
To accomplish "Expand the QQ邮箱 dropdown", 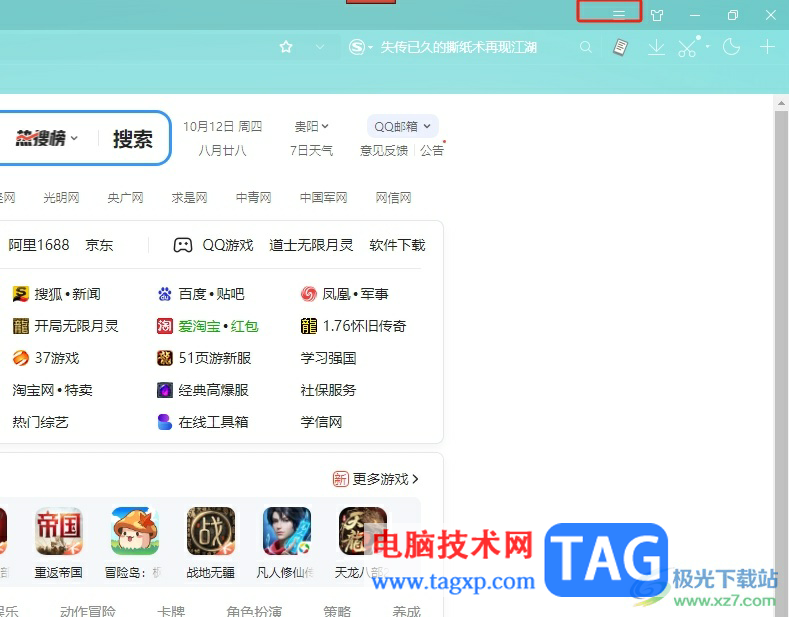I will pos(403,126).
